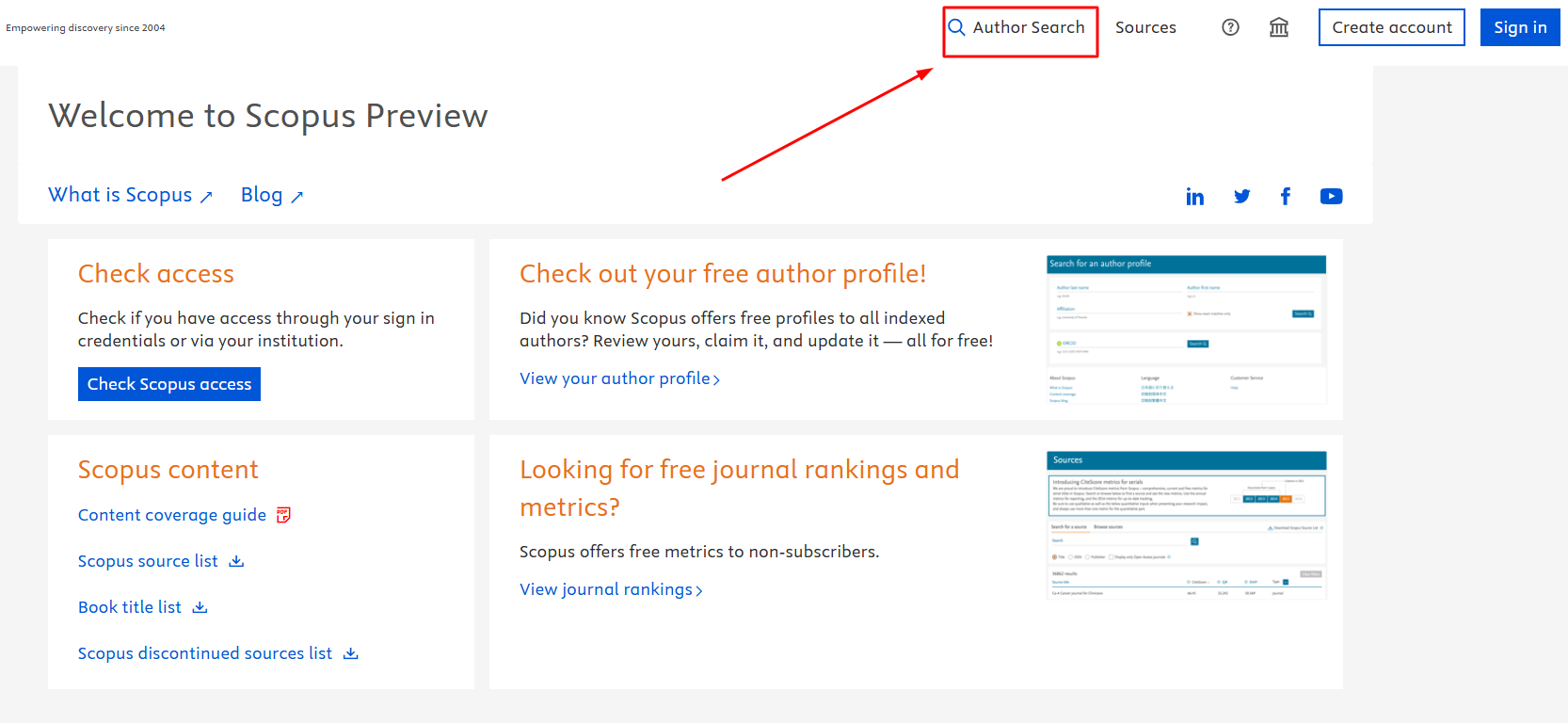The height and width of the screenshot is (723, 1568).
Task: Open the Scopus YouTube icon
Action: tap(1331, 197)
